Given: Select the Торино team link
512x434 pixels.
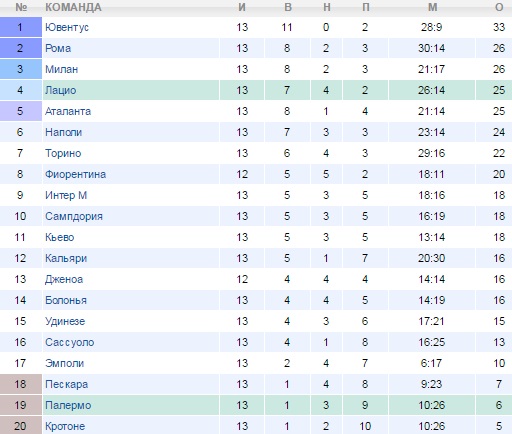Looking at the screenshot, I should pos(63,153).
